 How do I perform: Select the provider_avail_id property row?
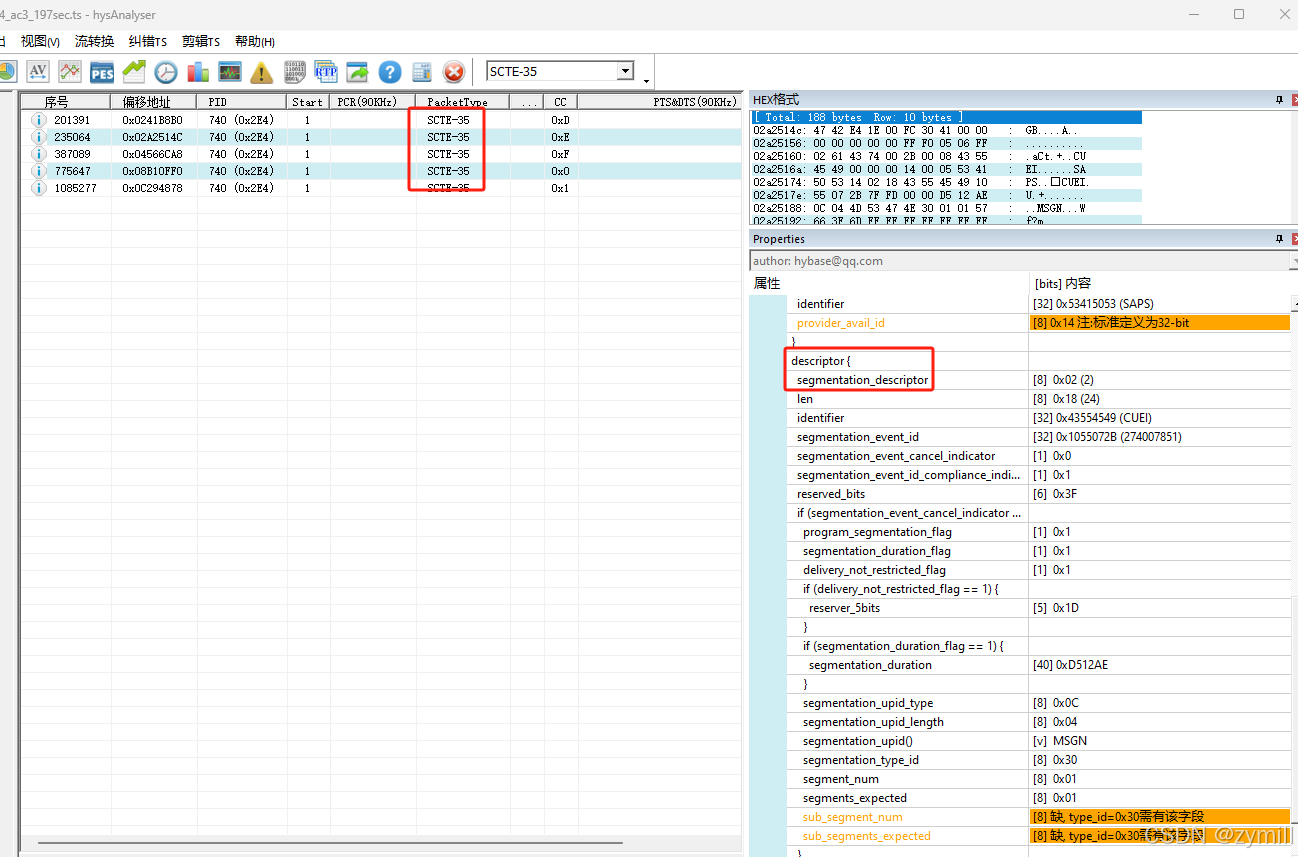click(1039, 323)
